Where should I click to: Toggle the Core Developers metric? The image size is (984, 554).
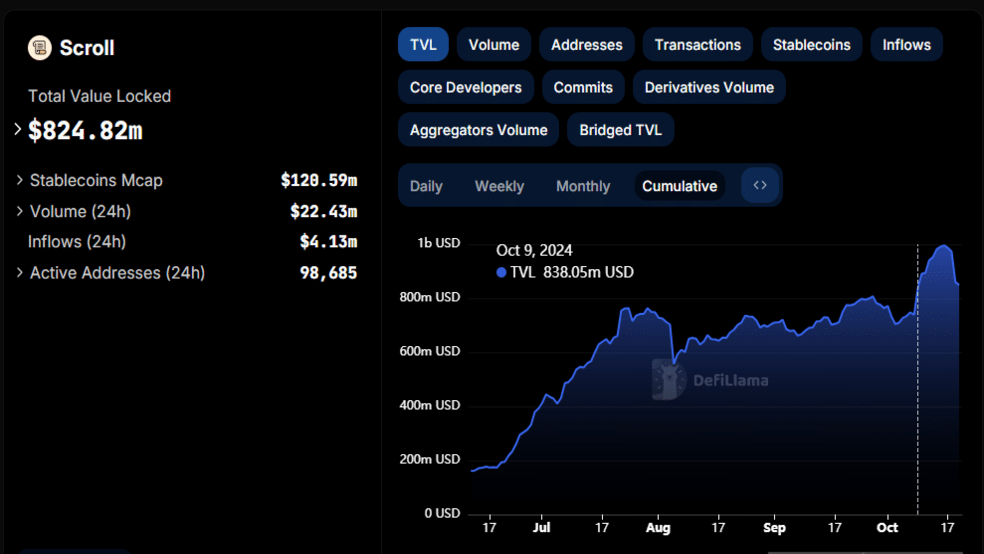pos(466,87)
